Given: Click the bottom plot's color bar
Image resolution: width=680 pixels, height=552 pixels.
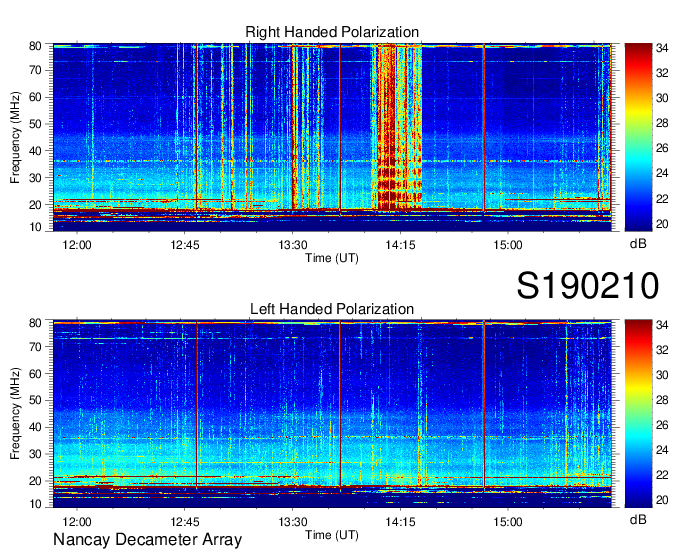Looking at the screenshot, I should tap(638, 414).
